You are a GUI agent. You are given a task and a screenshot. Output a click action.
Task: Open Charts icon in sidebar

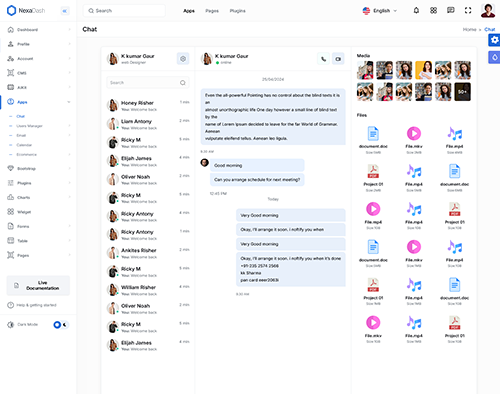coord(11,197)
